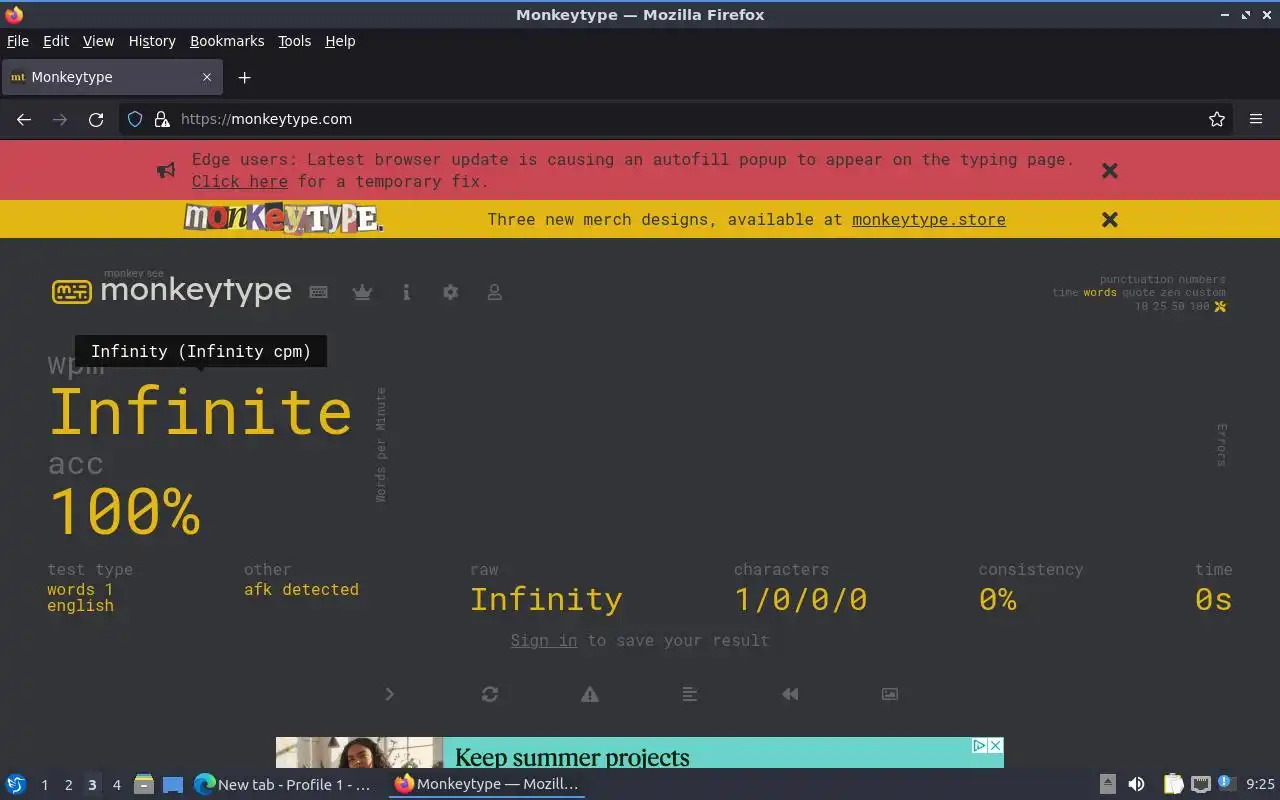Bookmark this page with the star icon

pos(1217,119)
